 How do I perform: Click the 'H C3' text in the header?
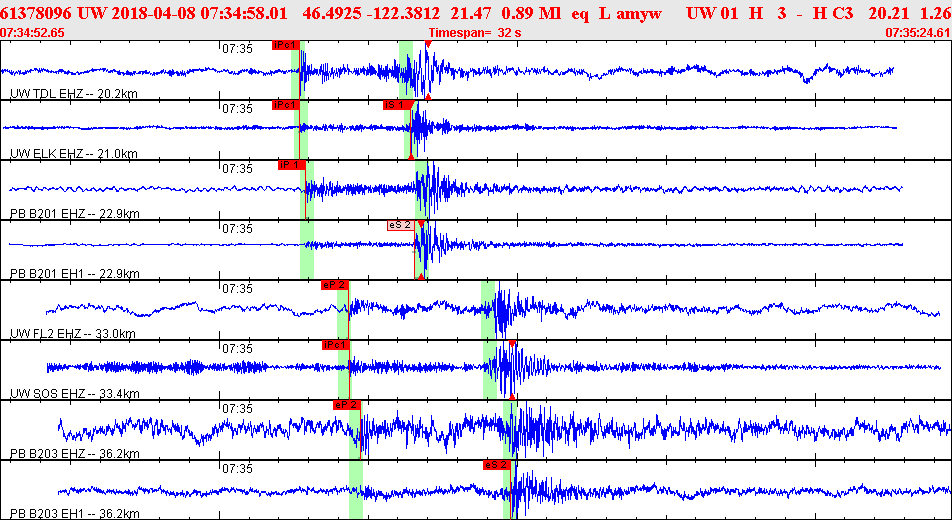point(833,13)
